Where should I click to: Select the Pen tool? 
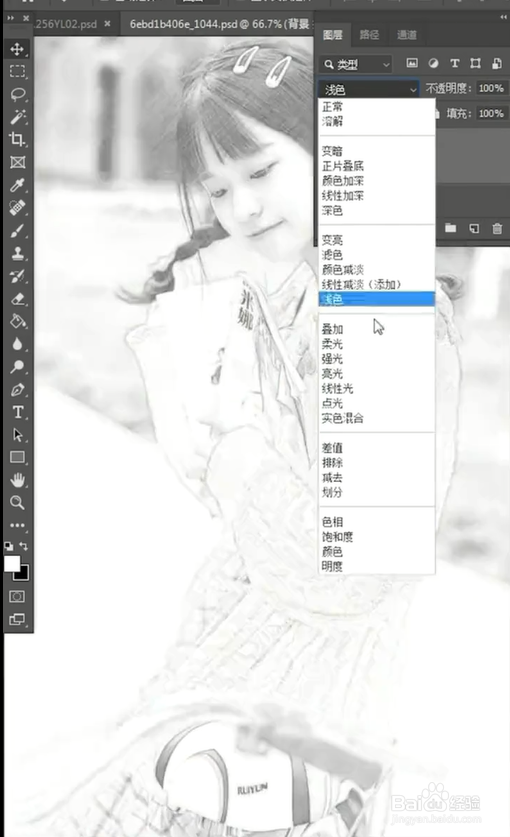click(x=17, y=389)
